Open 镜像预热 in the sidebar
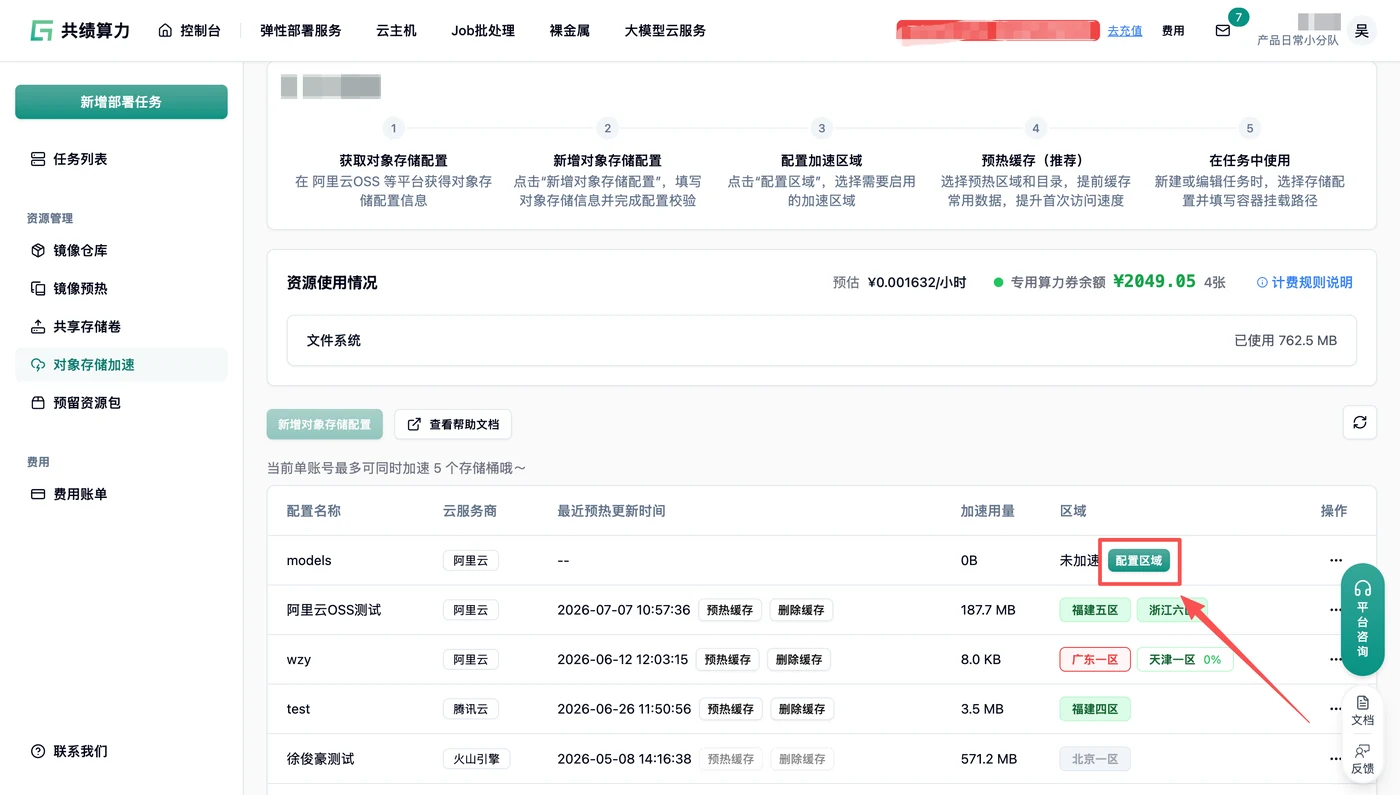Screen dimensions: 1400x795 click(121, 289)
